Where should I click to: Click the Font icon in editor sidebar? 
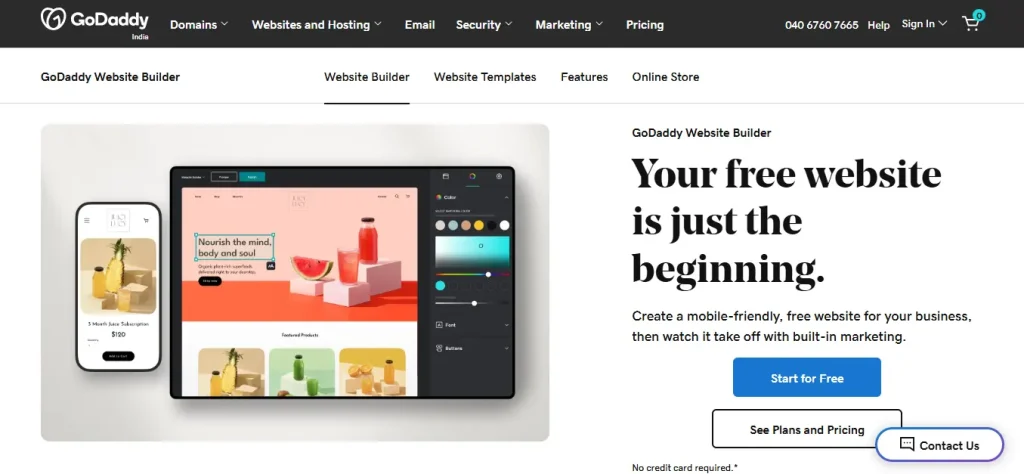click(440, 324)
